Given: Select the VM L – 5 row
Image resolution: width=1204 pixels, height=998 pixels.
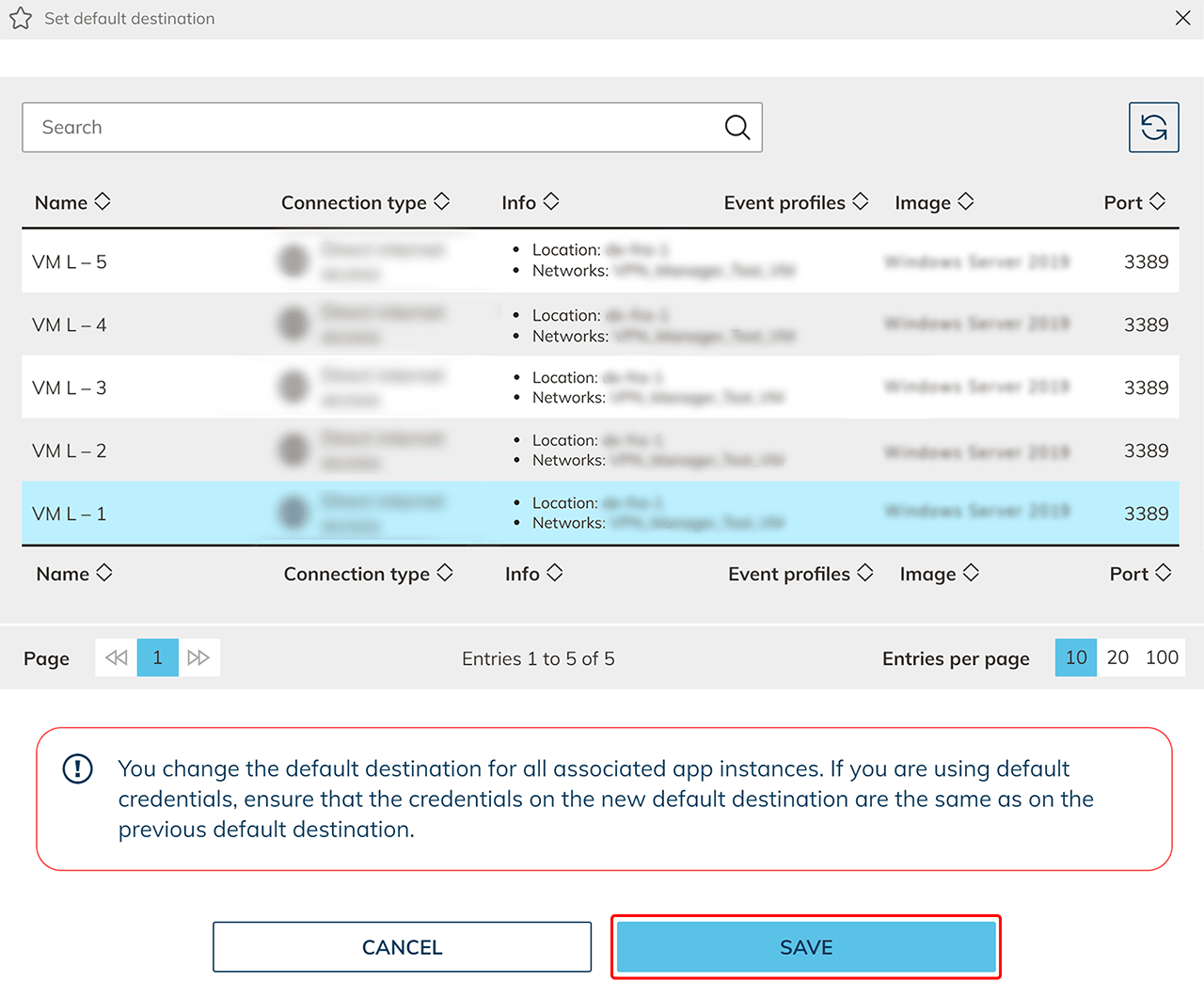Looking at the screenshot, I should 70,261.
